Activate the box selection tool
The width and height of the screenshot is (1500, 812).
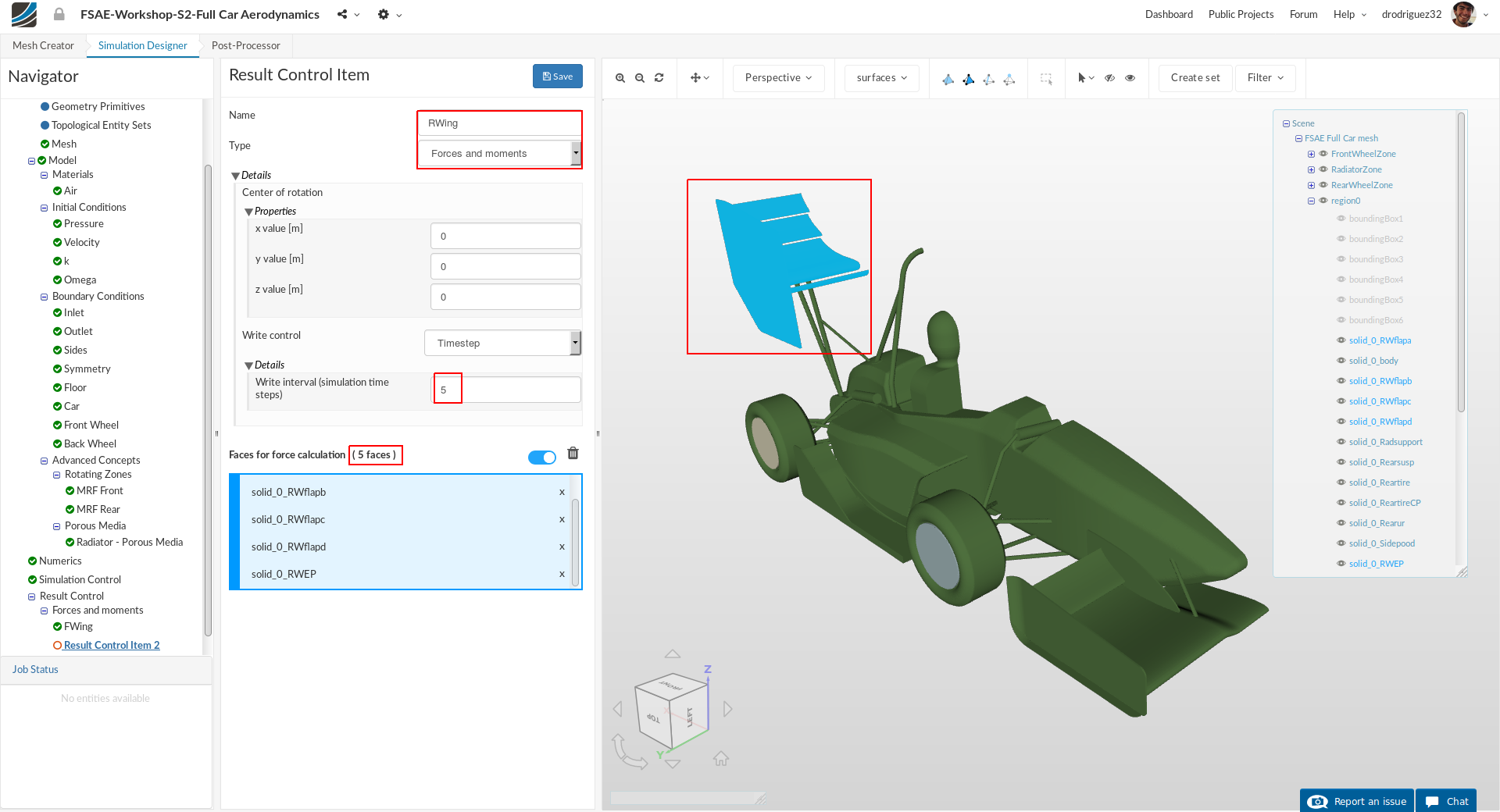click(x=1046, y=78)
